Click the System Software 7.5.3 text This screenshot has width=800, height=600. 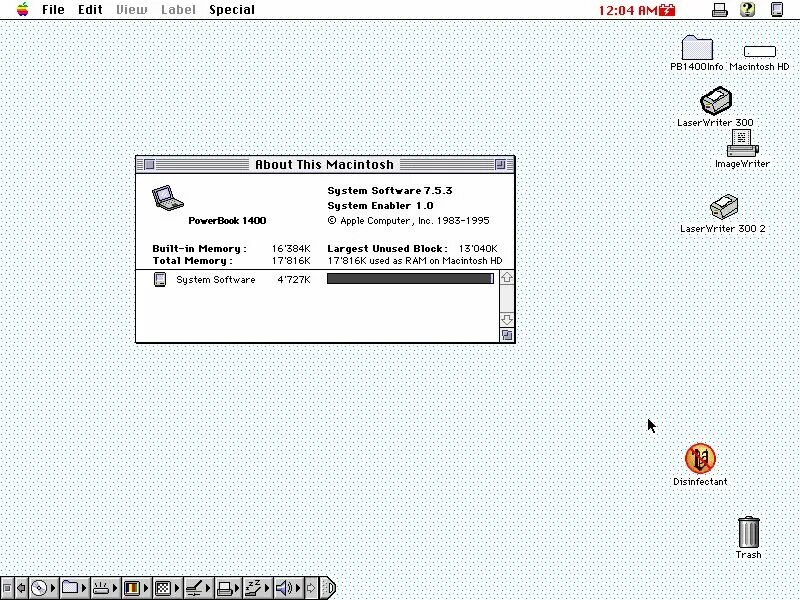click(x=390, y=191)
